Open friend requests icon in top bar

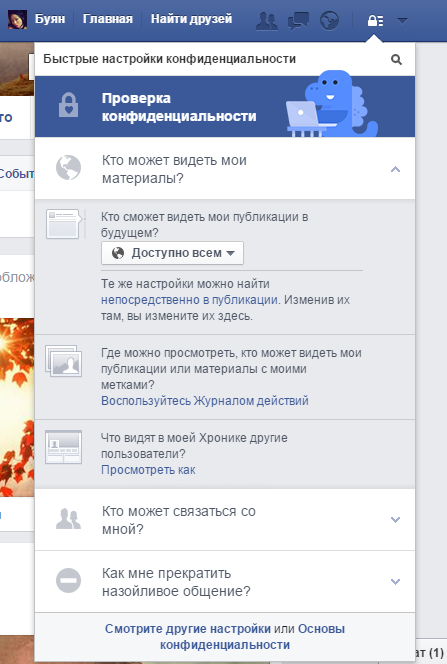point(267,20)
